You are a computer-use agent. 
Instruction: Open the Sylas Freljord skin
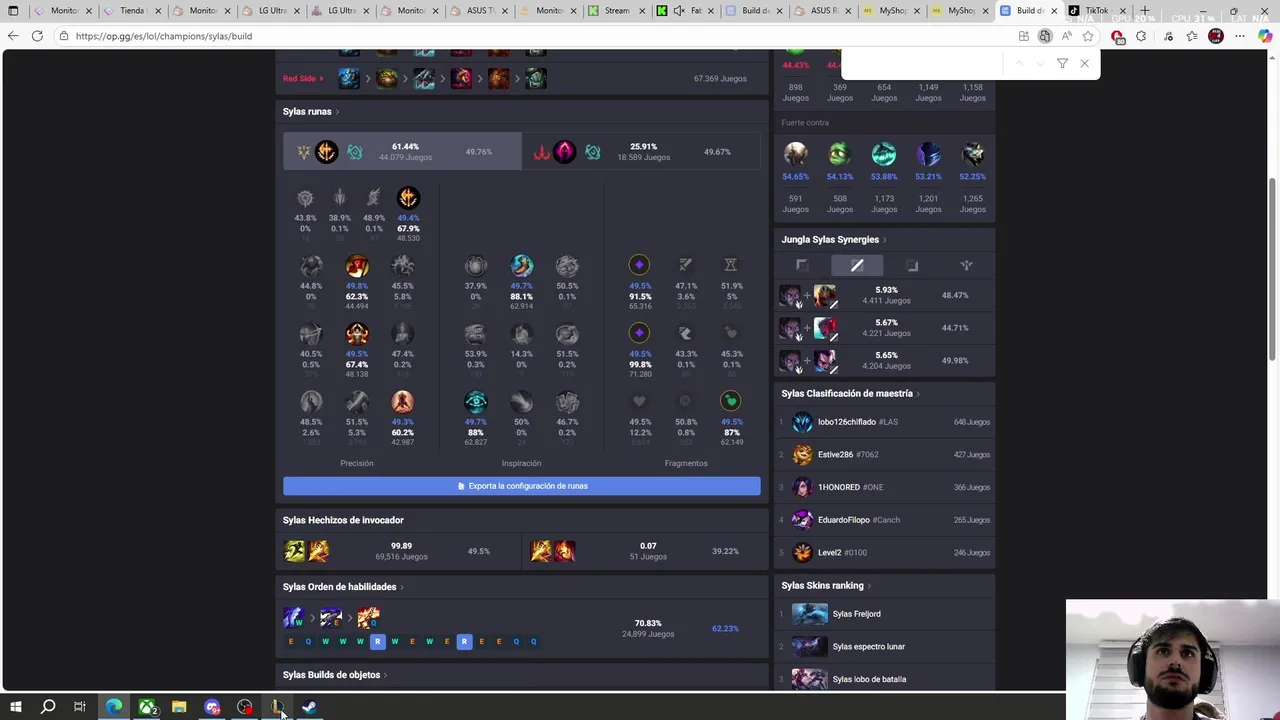tap(885, 614)
